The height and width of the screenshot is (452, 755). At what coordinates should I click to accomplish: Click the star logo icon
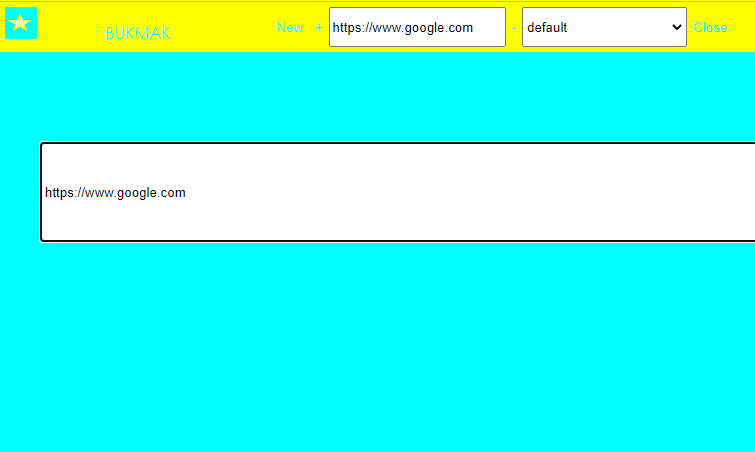20,22
